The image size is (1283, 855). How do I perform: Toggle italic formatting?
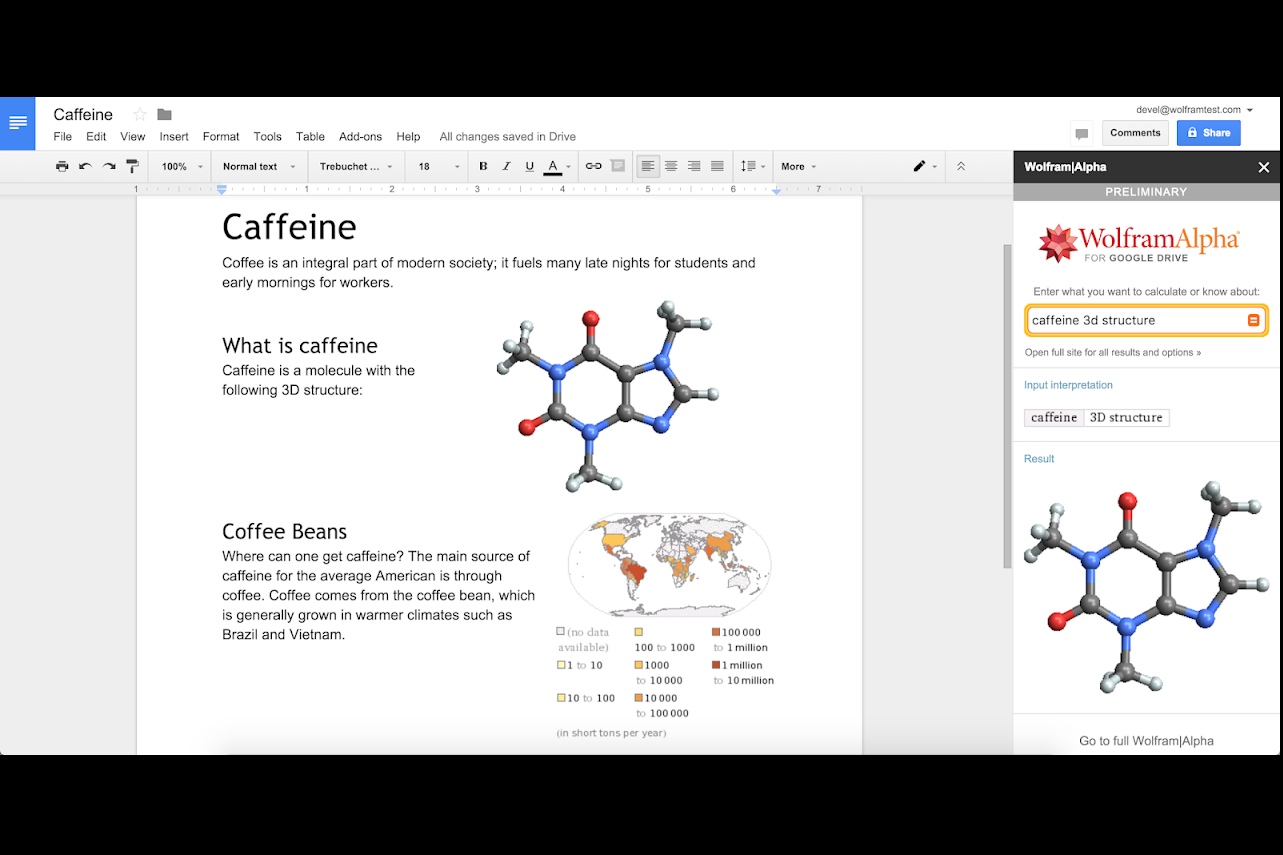pos(506,166)
